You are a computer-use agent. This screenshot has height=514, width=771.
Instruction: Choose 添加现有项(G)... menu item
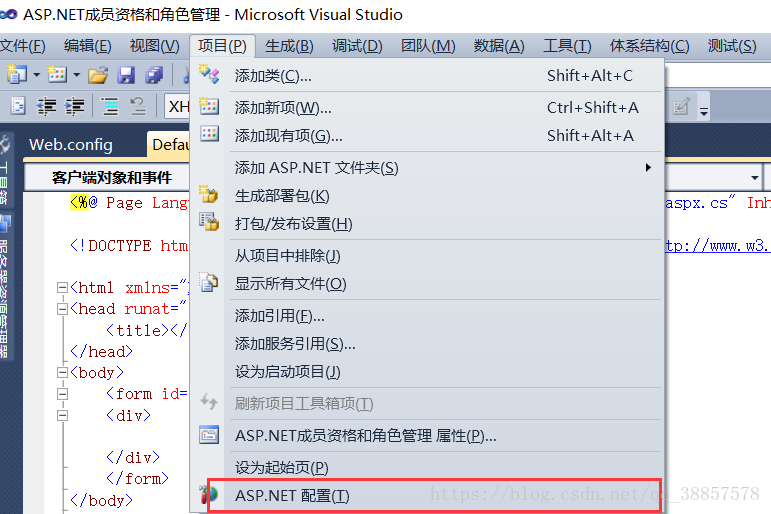pyautogui.click(x=427, y=135)
